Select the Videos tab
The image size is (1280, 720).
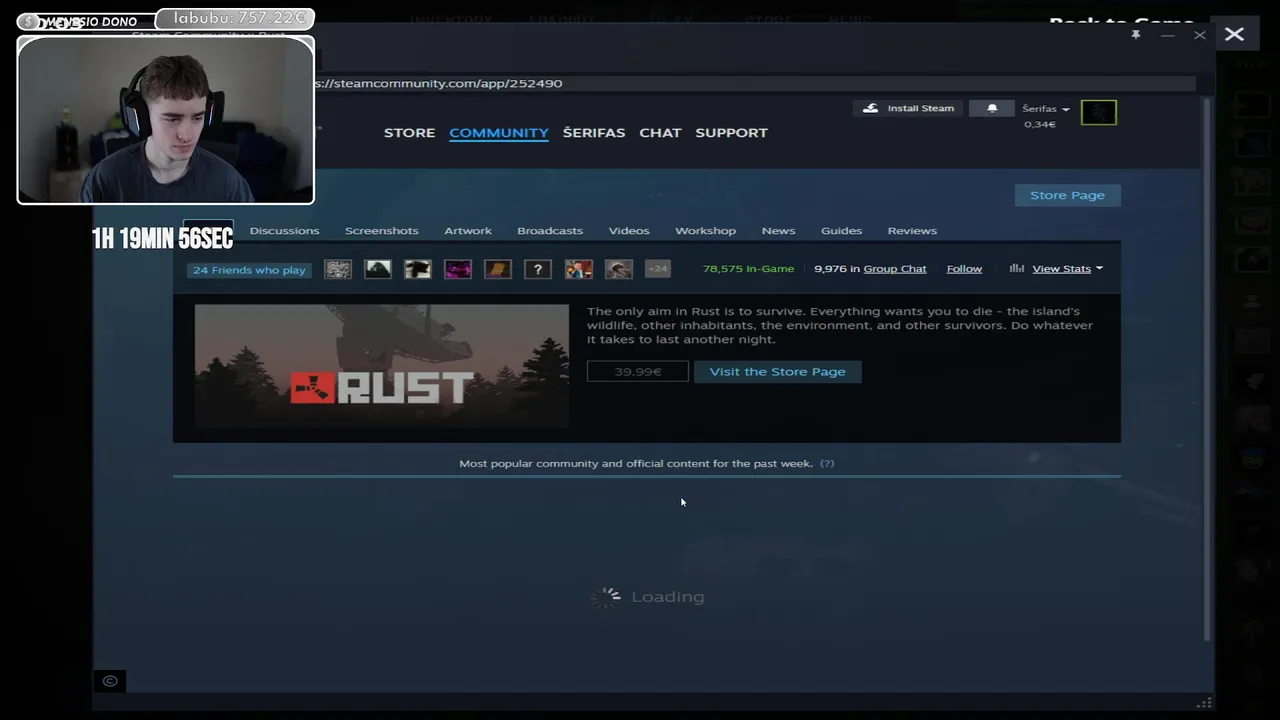click(x=629, y=230)
